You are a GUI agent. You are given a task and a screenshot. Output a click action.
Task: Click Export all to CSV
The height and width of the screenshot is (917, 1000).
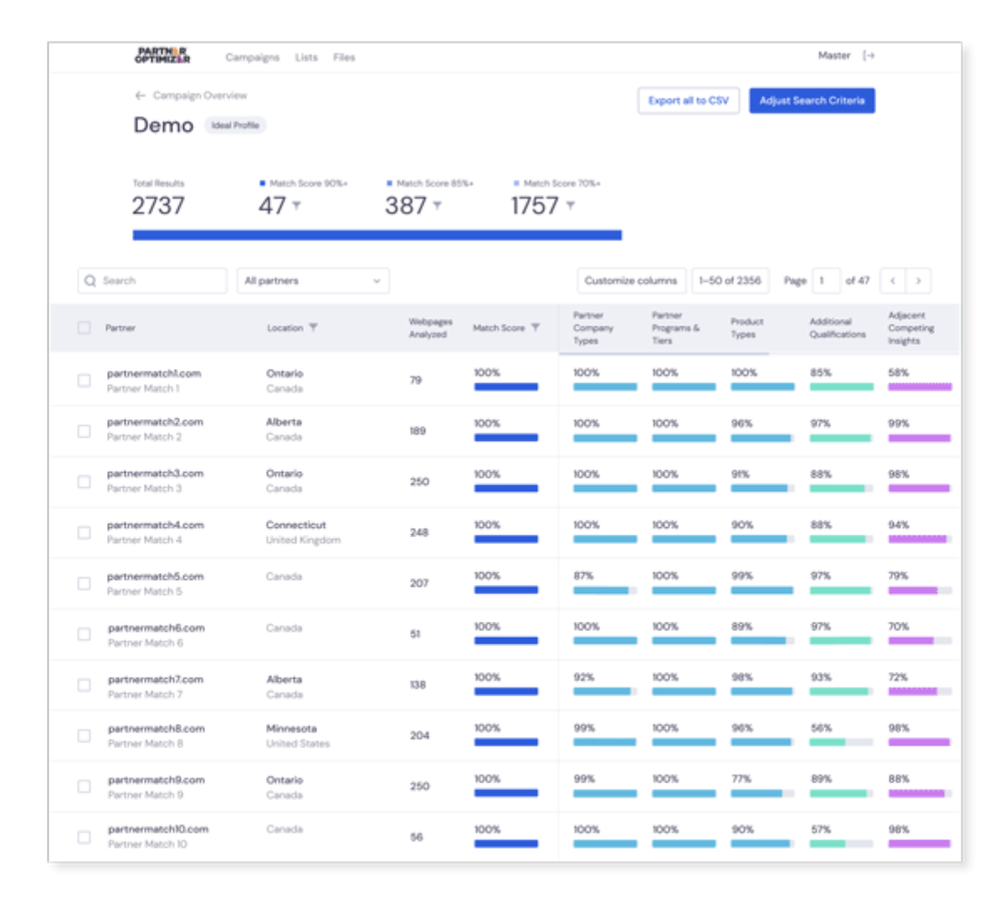689,101
